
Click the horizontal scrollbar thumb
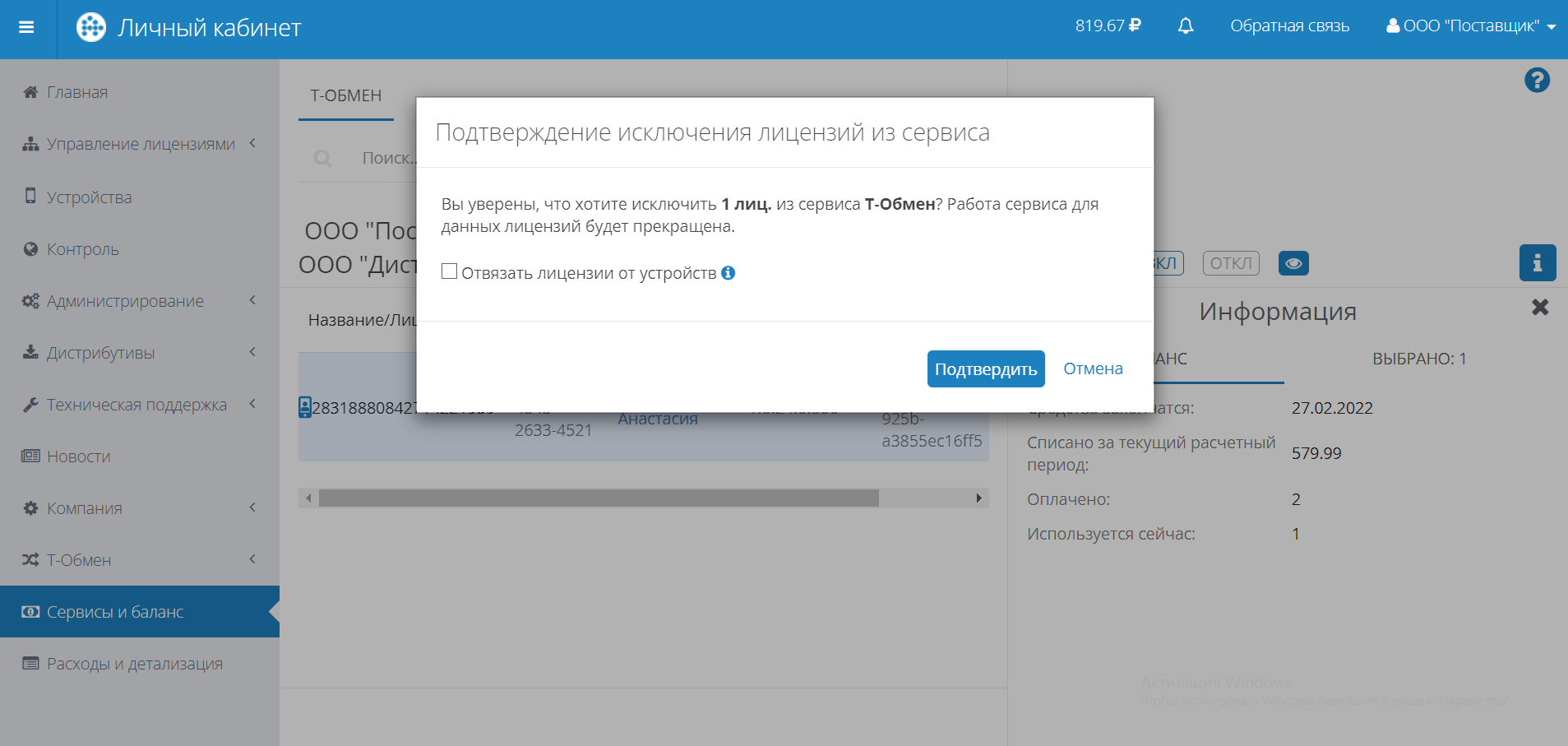[x=599, y=498]
